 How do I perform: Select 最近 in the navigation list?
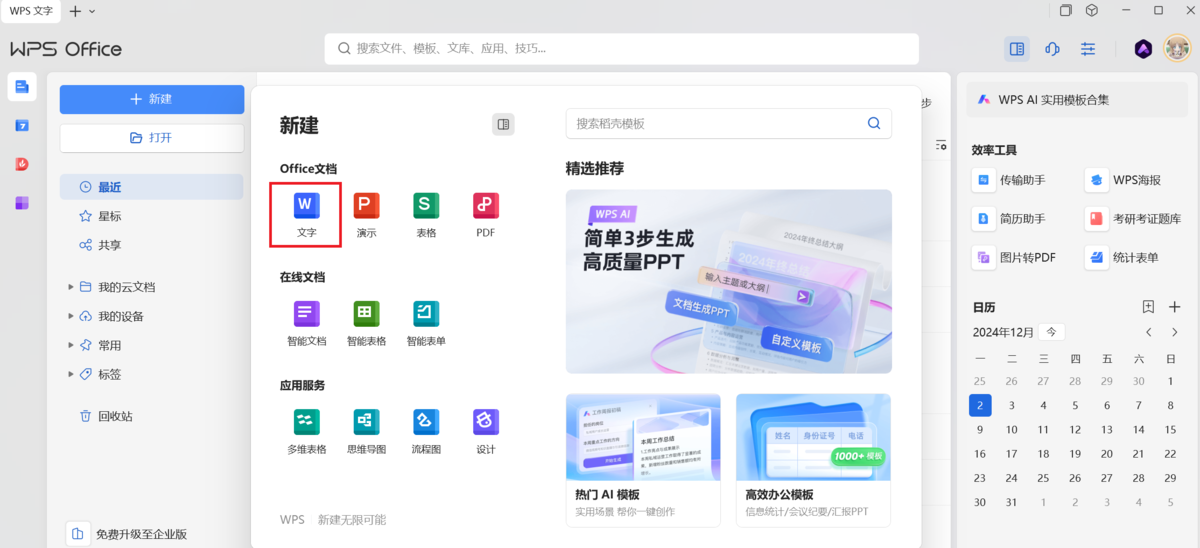click(151, 187)
